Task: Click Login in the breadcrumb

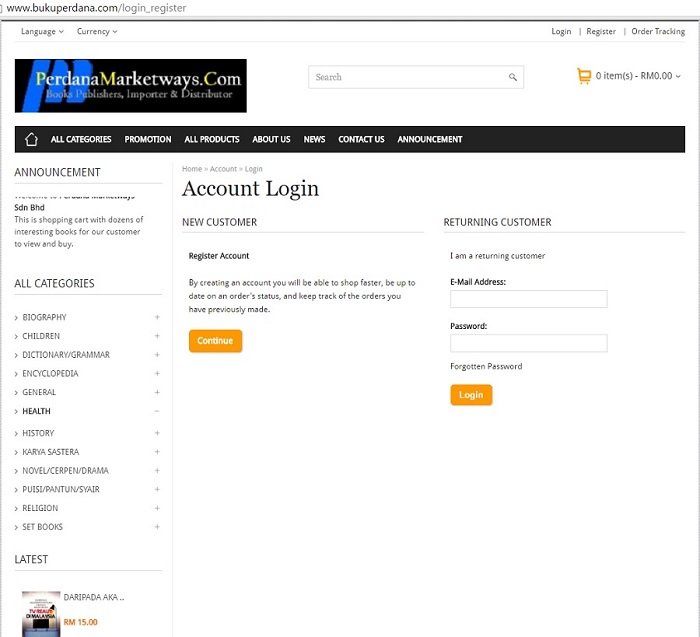Action: (254, 169)
